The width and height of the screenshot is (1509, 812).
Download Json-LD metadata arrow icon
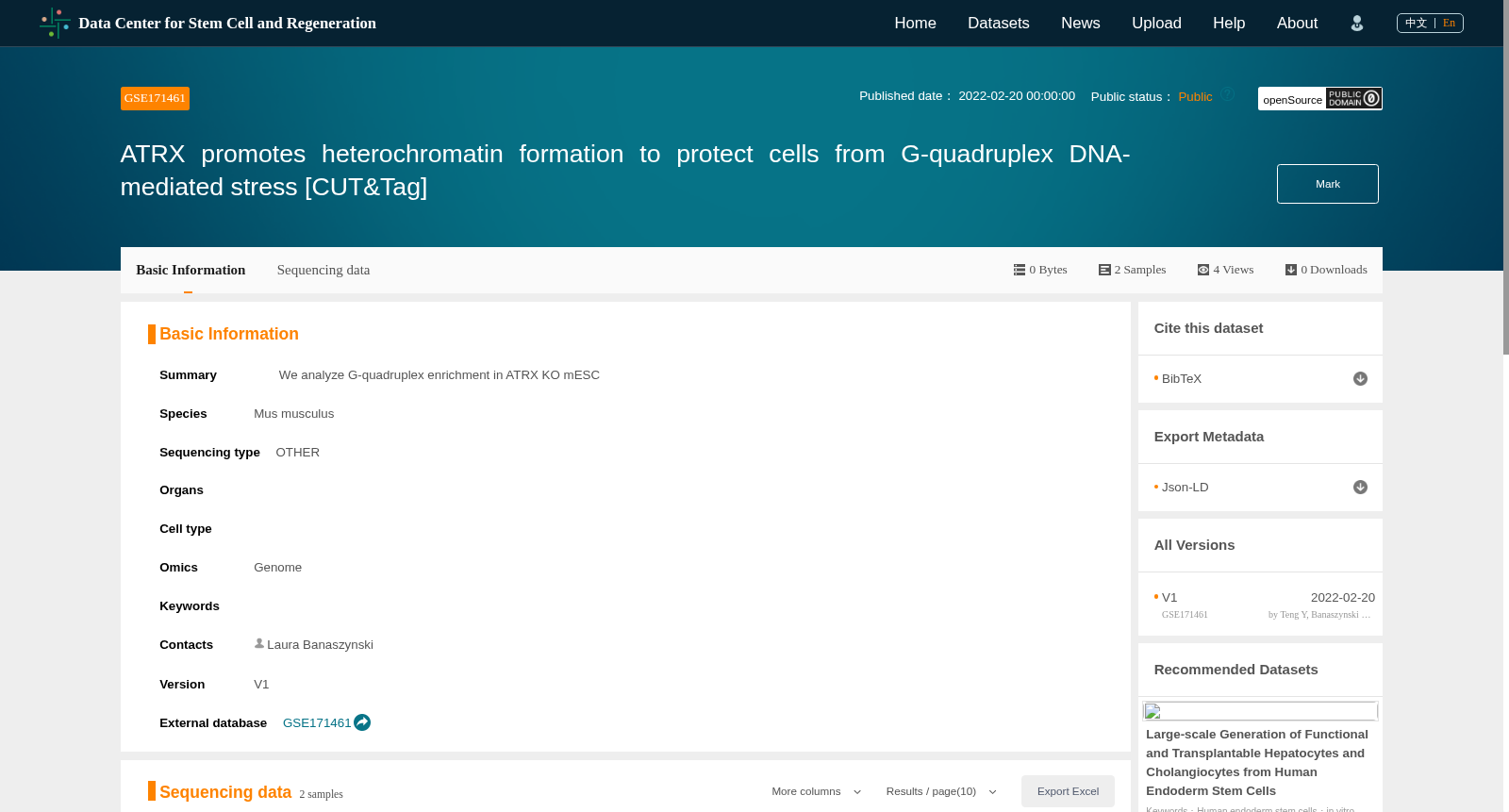pyautogui.click(x=1360, y=488)
